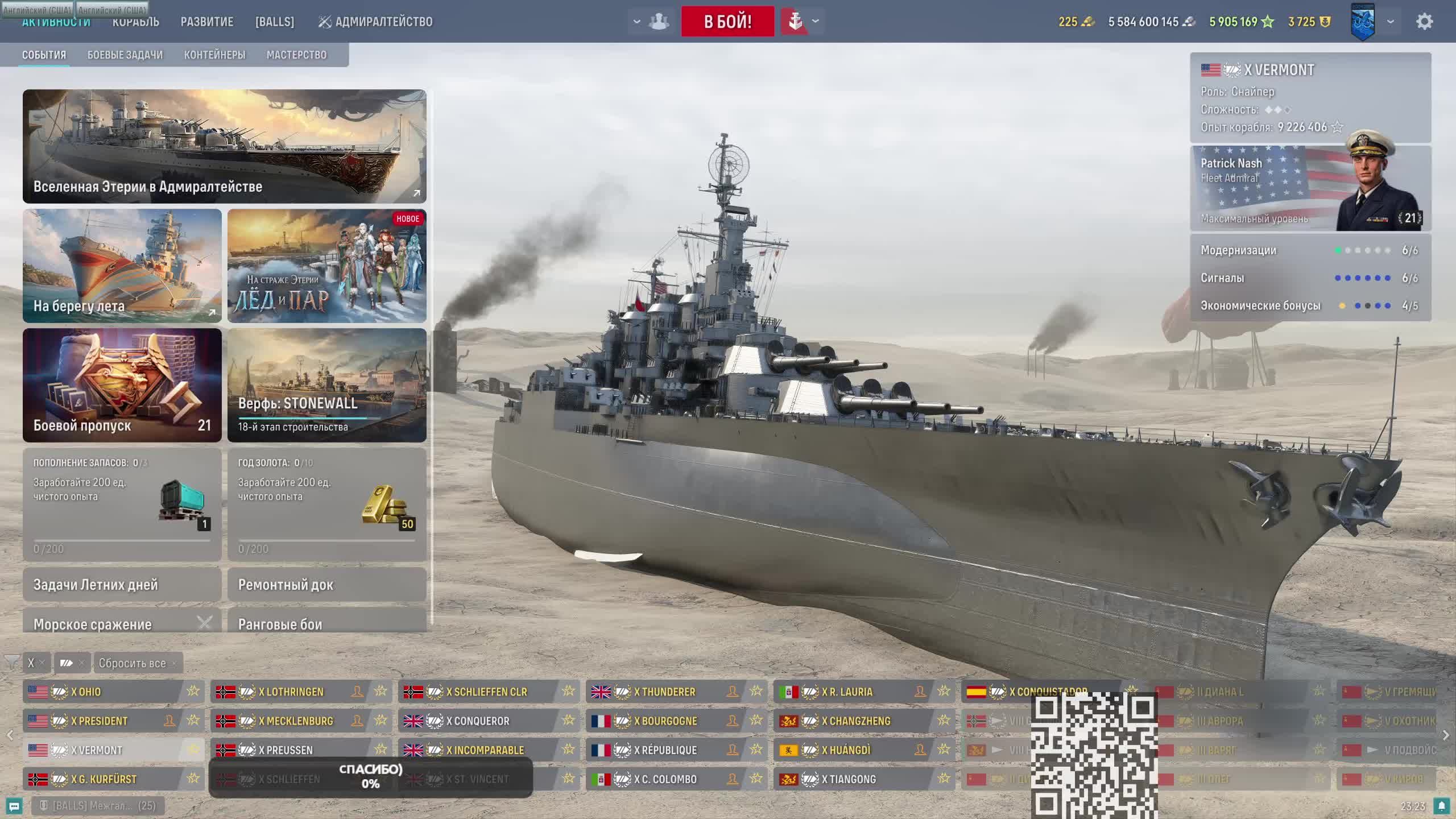Switch to the КОНТЕЙНЕРЫ tab
Viewport: 1456px width, 819px height.
(x=214, y=55)
